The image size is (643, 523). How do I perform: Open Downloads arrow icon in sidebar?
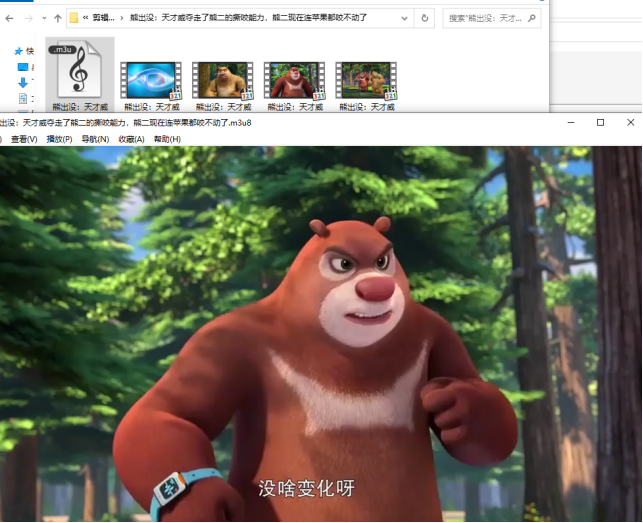(23, 83)
